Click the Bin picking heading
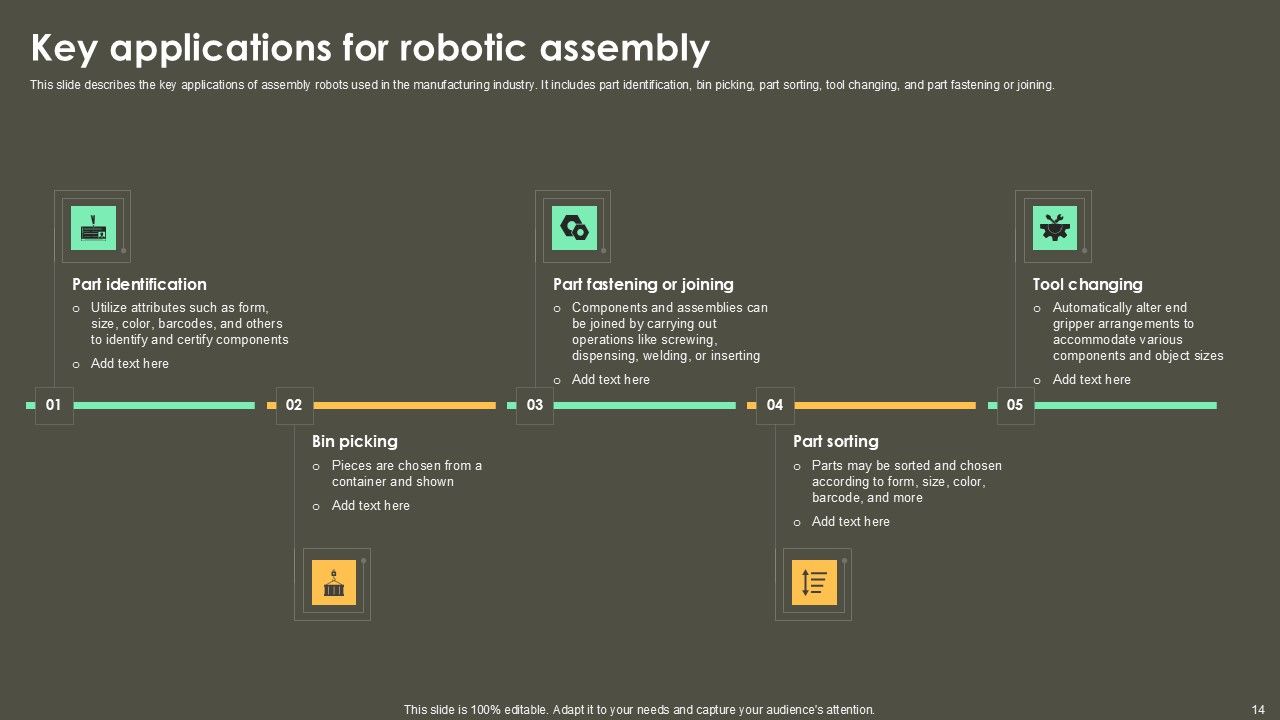The height and width of the screenshot is (720, 1280). coord(354,441)
